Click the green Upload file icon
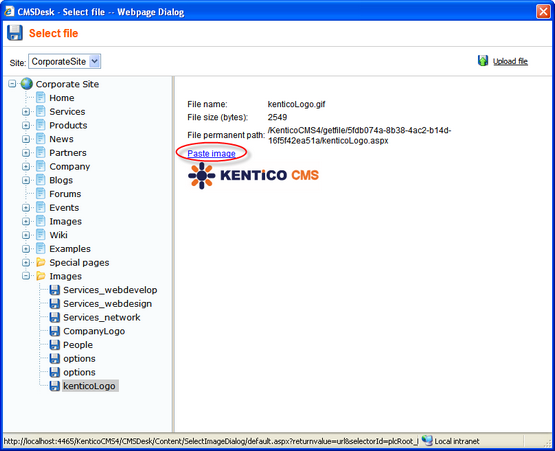This screenshot has width=555, height=451. coord(483,61)
